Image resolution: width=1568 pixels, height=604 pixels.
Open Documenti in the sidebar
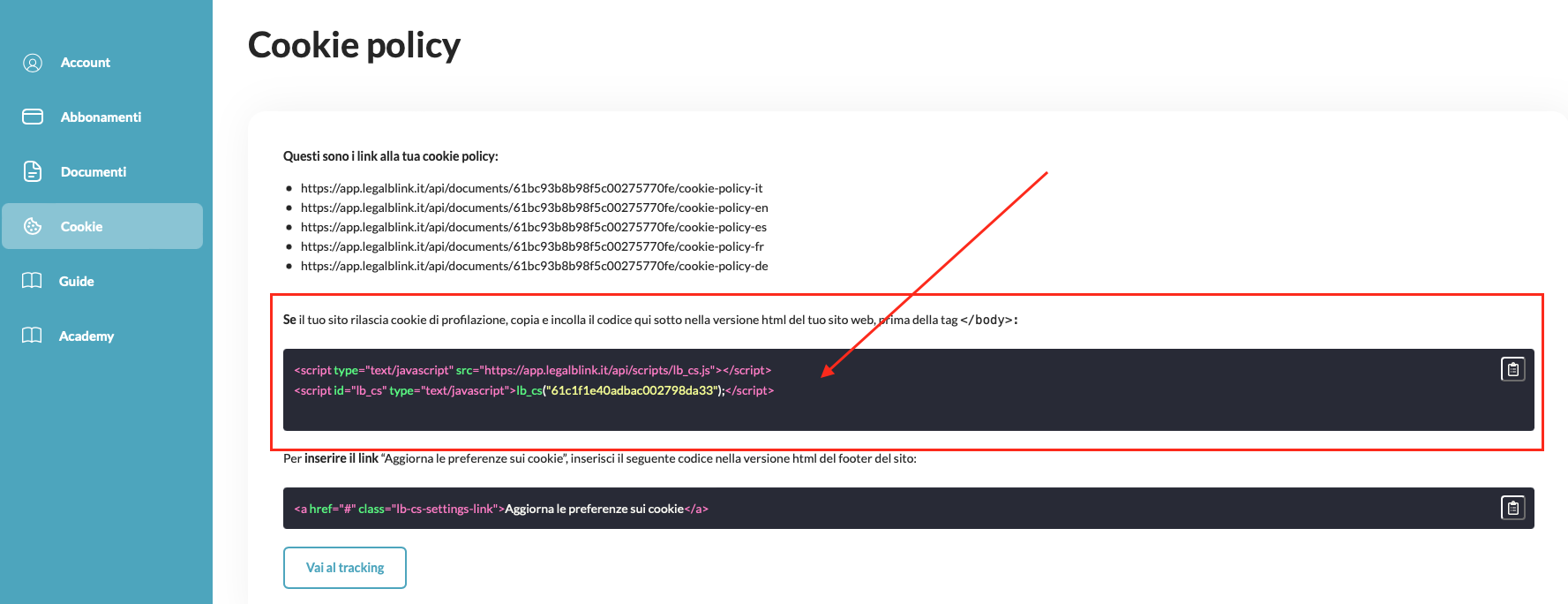[94, 171]
